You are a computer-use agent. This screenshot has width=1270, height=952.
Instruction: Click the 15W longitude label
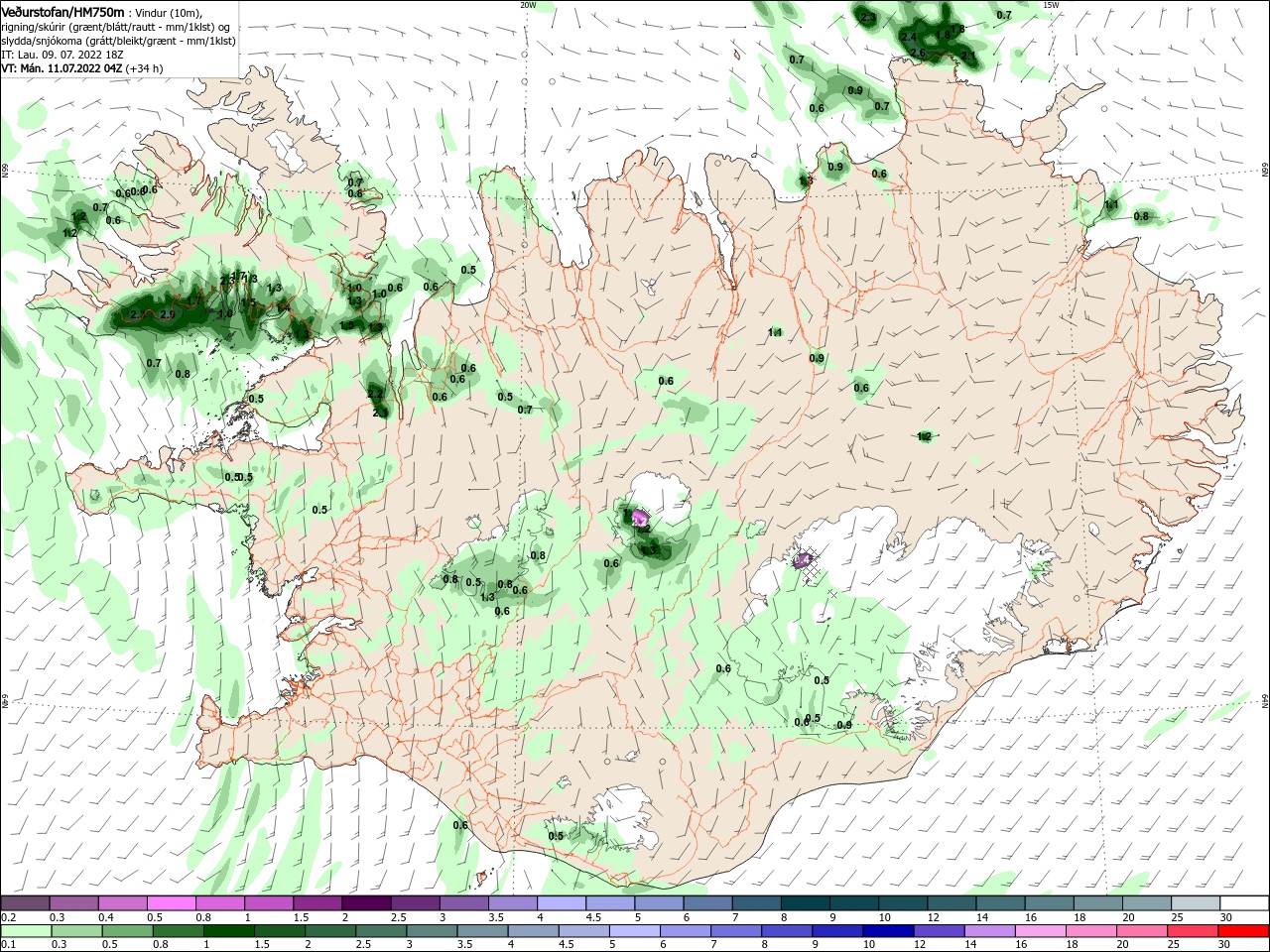[1051, 5]
